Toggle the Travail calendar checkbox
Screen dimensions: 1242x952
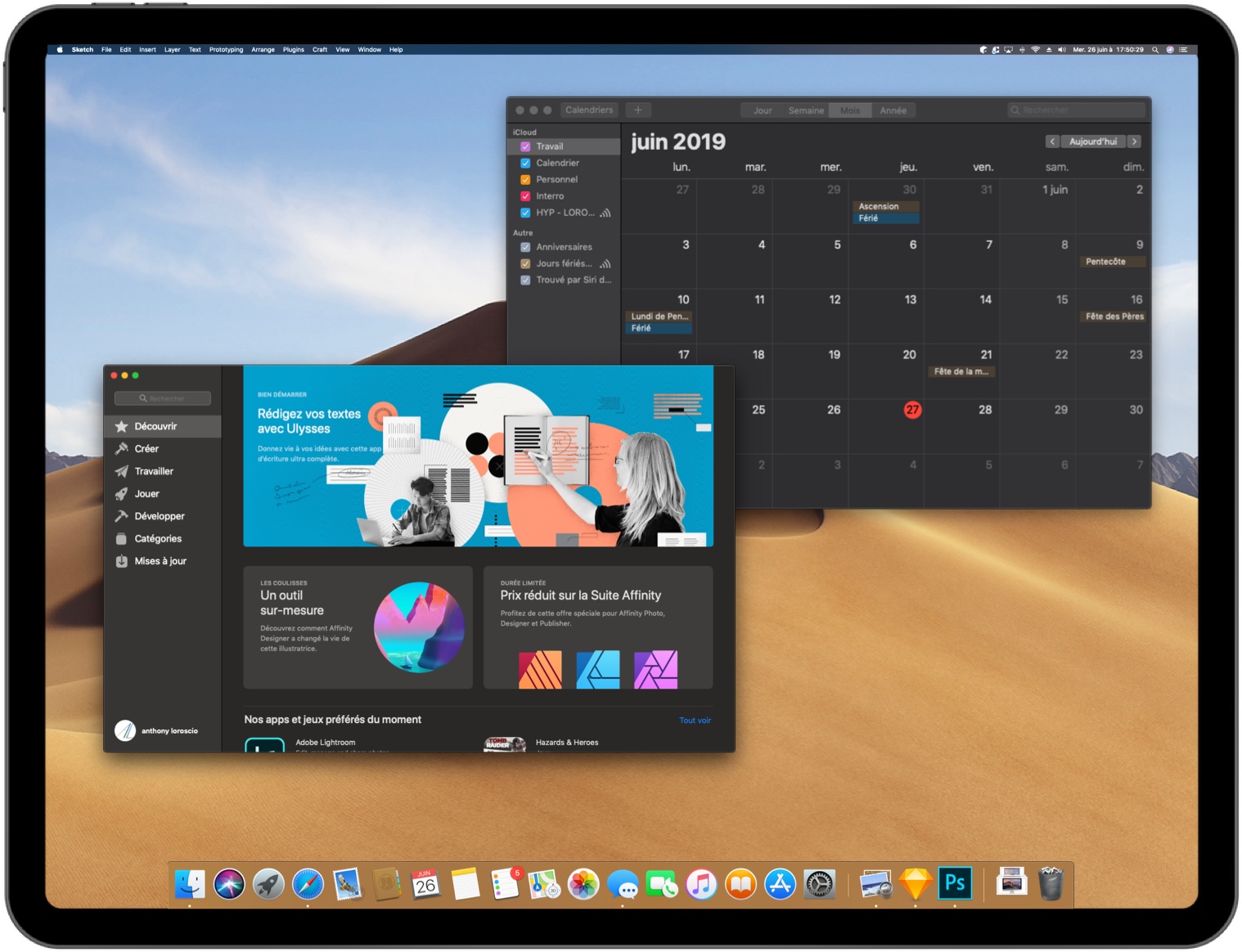point(525,146)
